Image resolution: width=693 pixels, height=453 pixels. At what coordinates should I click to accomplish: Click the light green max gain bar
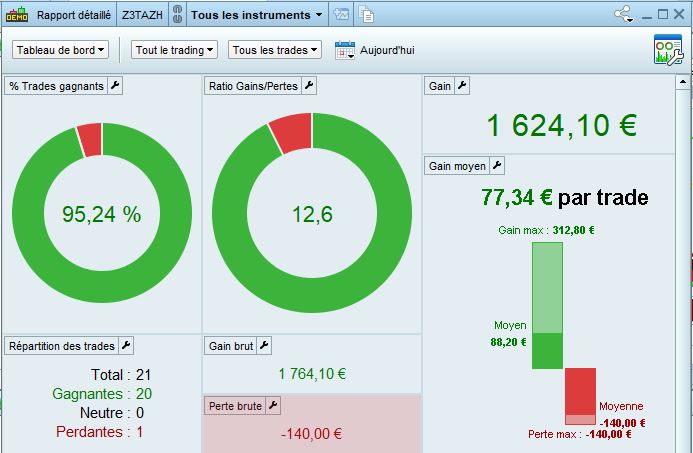coord(547,287)
